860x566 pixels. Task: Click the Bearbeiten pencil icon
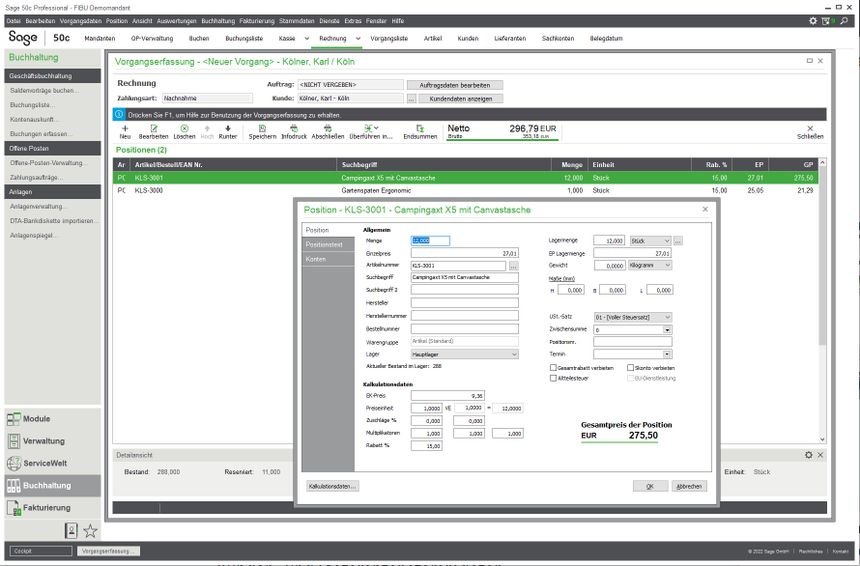[x=153, y=129]
